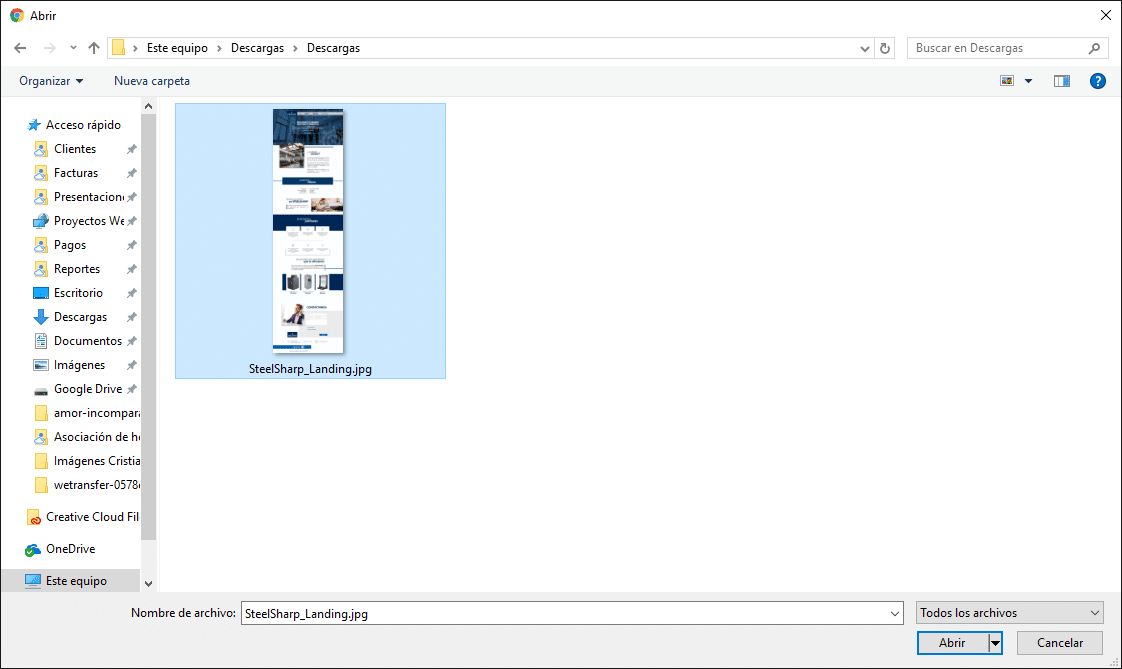Click the Chrome icon in title bar

[x=16, y=15]
